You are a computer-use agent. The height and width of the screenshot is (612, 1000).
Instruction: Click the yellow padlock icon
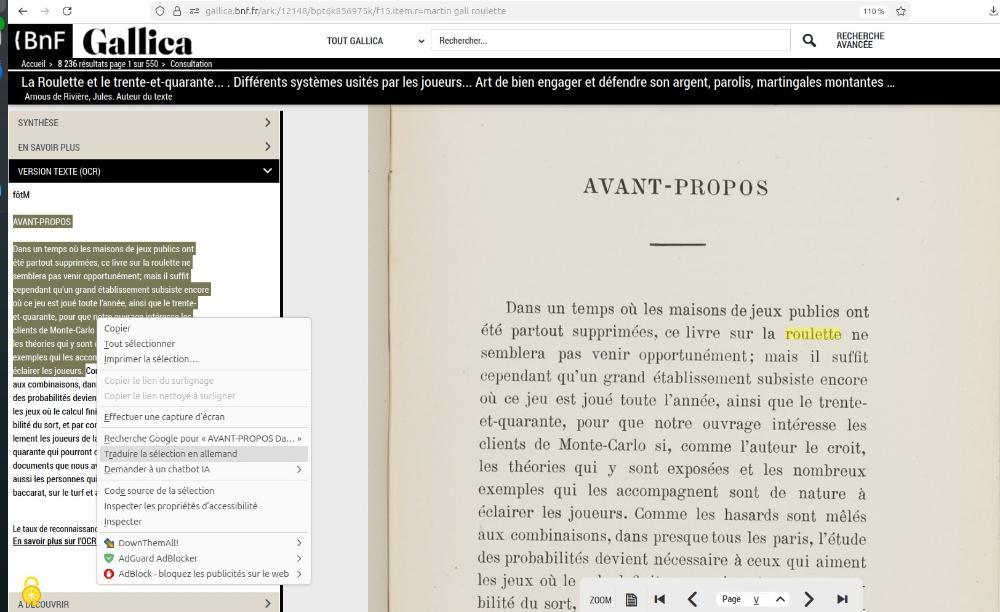pyautogui.click(x=31, y=589)
